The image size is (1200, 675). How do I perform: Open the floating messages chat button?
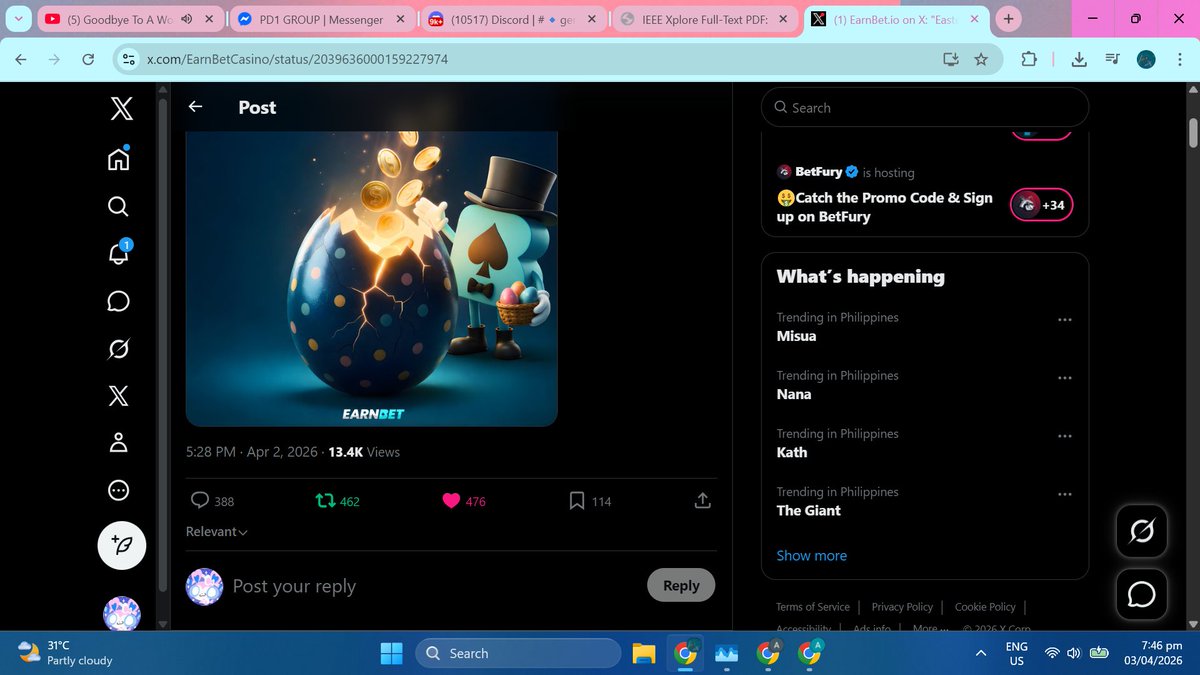[x=1141, y=594]
